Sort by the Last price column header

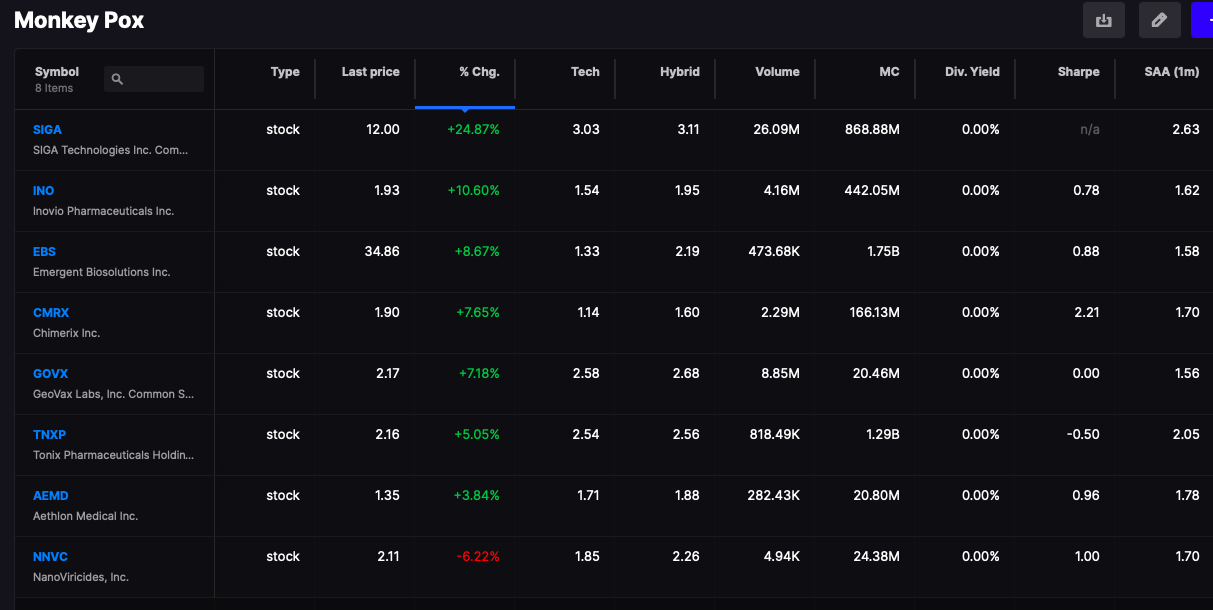click(370, 72)
